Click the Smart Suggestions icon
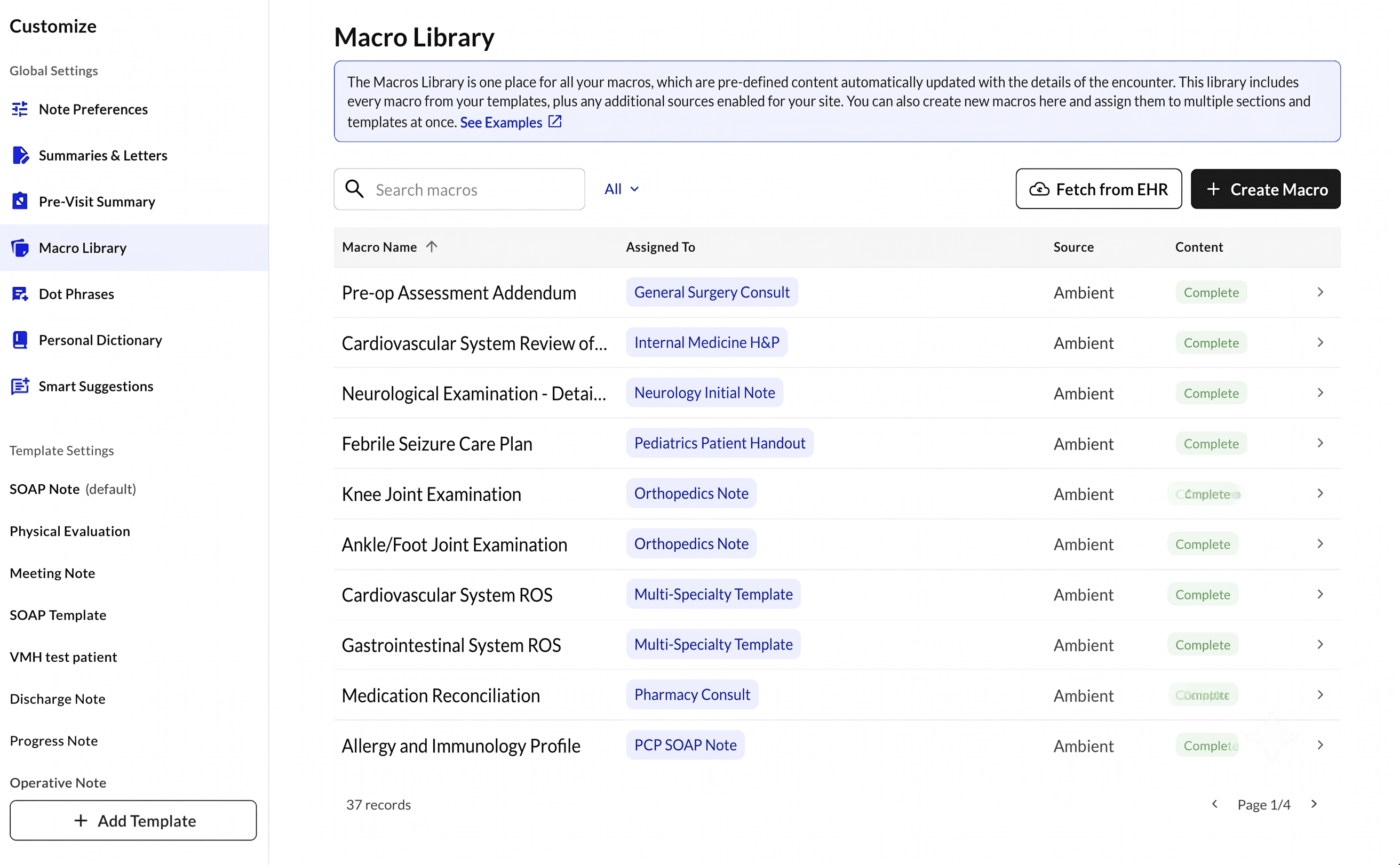This screenshot has height=865, width=1400. tap(20, 386)
